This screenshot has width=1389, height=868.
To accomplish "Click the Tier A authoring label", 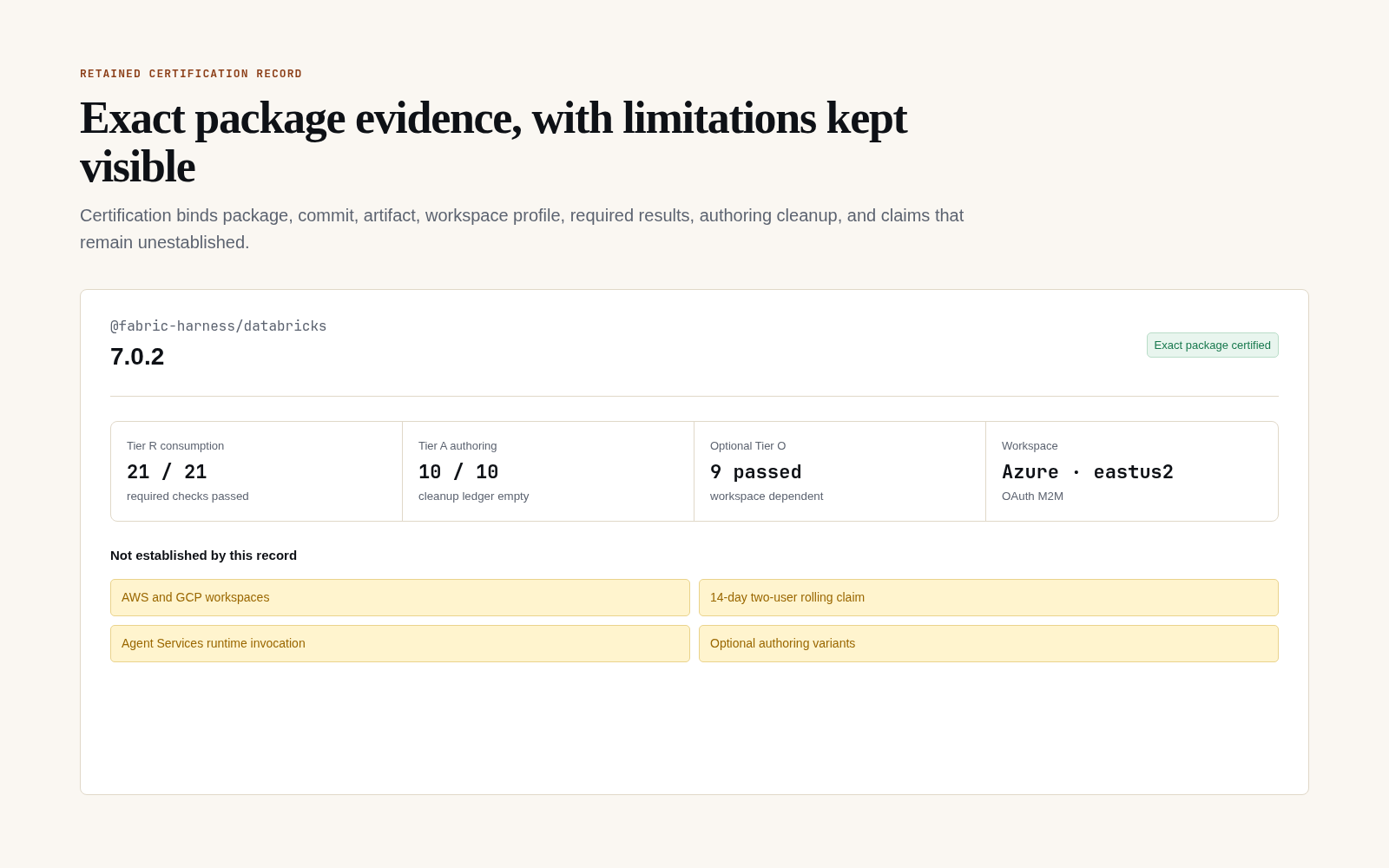I will [458, 446].
